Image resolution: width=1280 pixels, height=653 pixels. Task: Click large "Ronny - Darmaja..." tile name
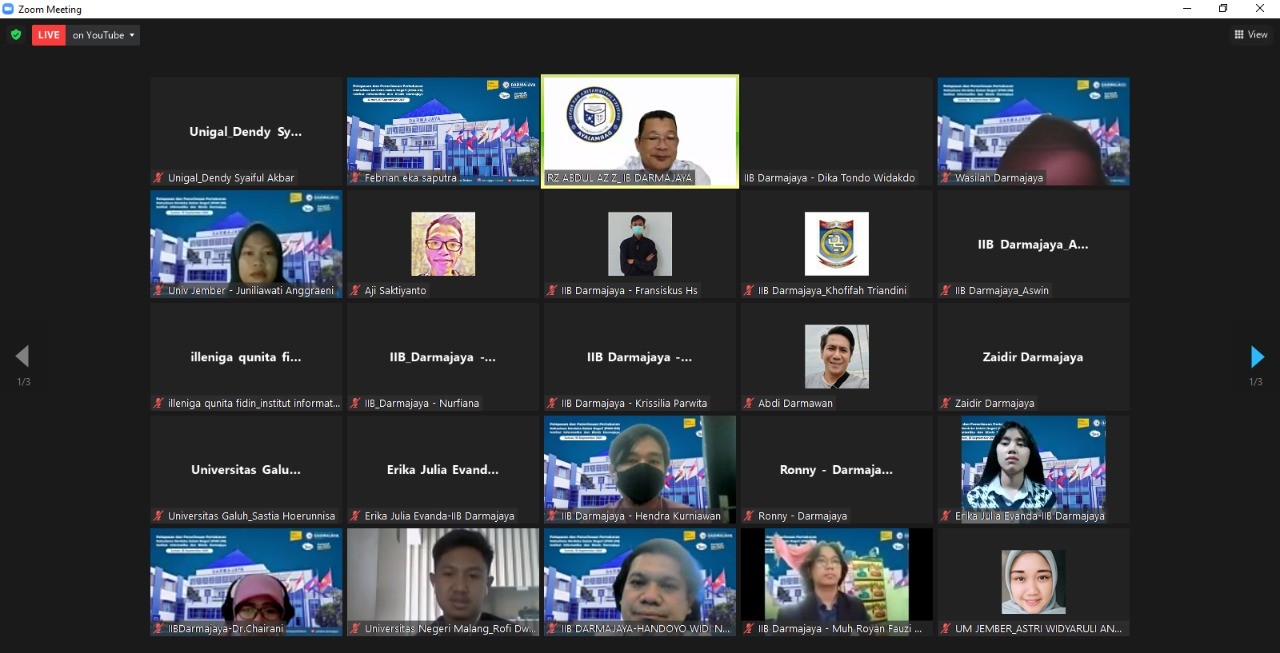[x=836, y=469]
